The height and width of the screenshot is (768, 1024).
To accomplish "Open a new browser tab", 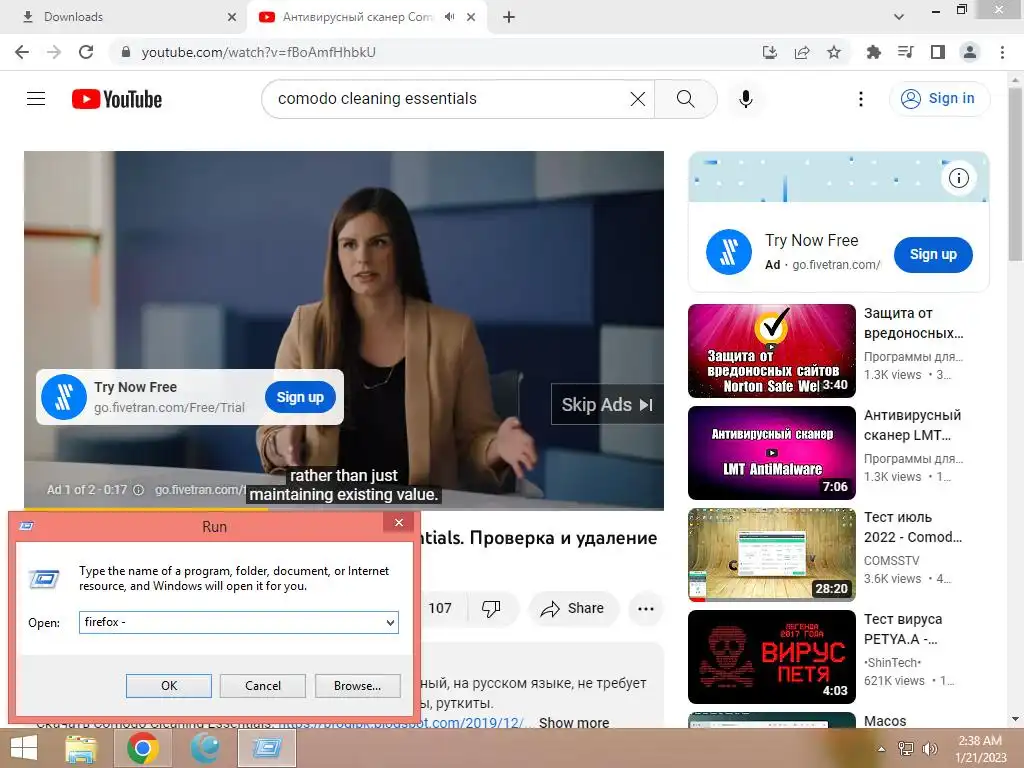I will [509, 17].
